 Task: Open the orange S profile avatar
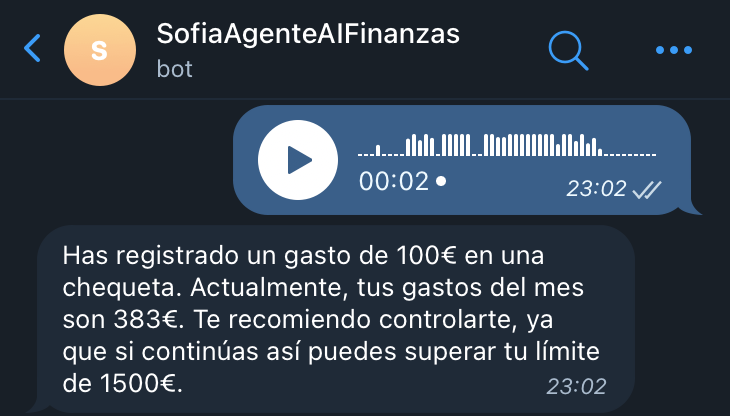click(x=100, y=50)
